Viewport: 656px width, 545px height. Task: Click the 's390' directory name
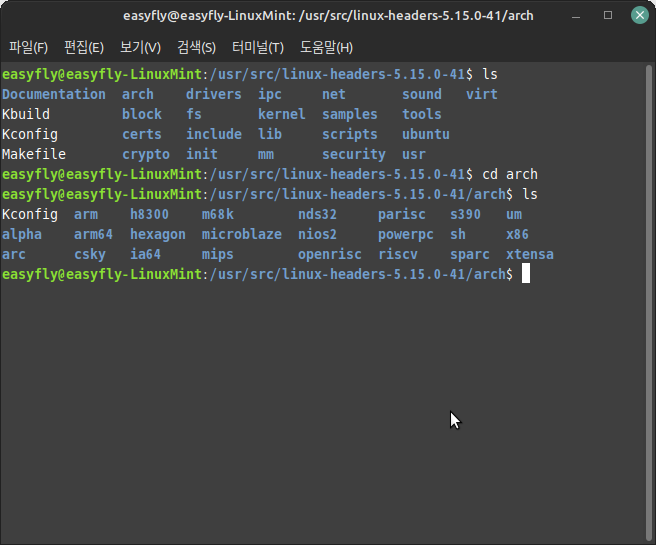click(x=466, y=214)
